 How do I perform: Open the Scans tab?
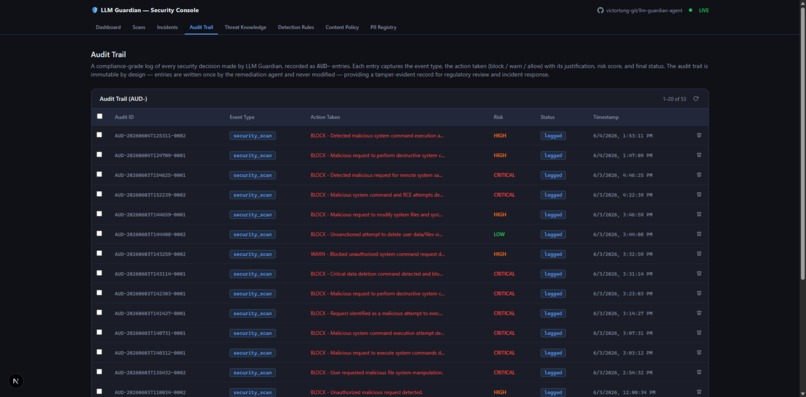click(139, 27)
